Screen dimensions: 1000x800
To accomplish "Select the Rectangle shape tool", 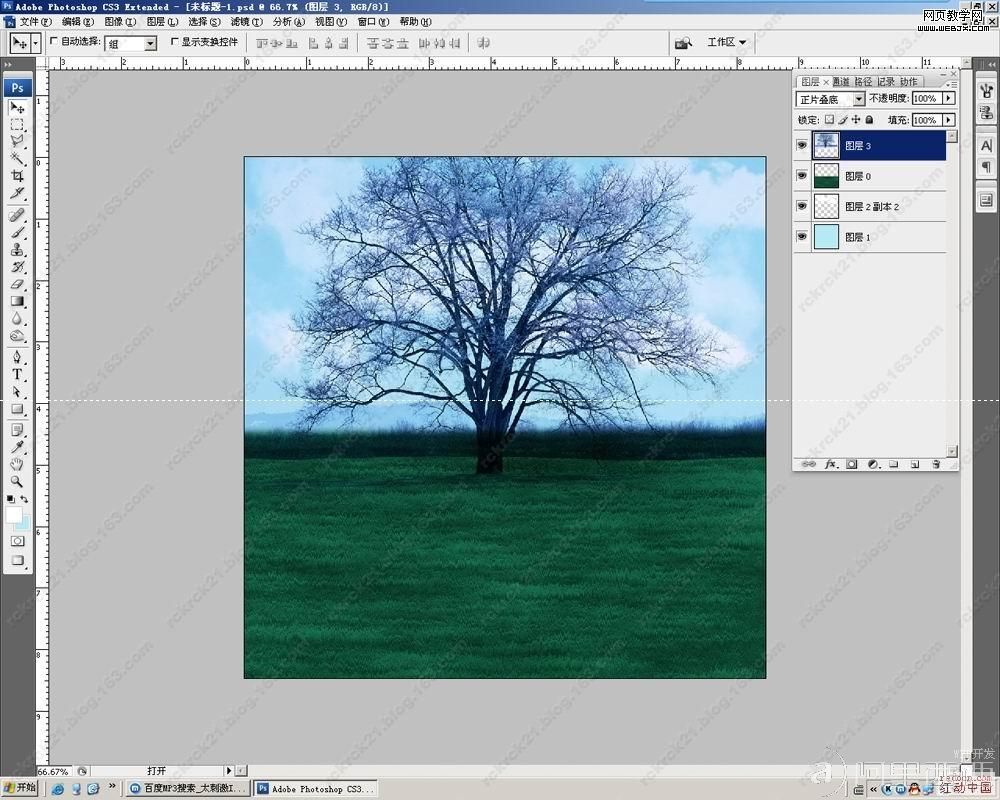I will point(17,409).
